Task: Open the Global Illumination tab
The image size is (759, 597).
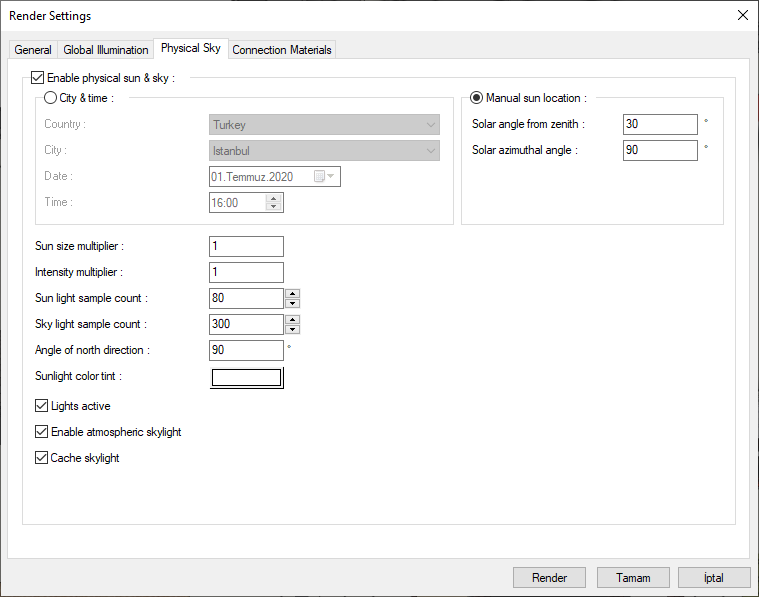Action: pos(106,50)
